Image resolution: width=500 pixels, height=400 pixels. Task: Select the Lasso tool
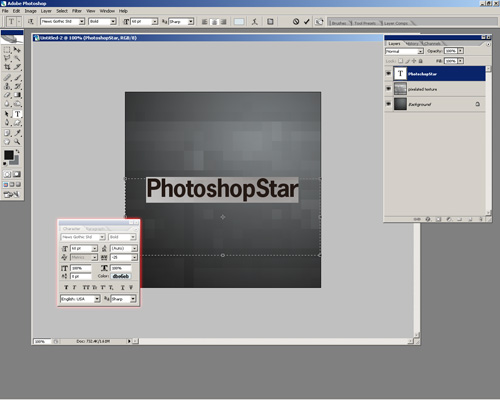[x=7, y=59]
